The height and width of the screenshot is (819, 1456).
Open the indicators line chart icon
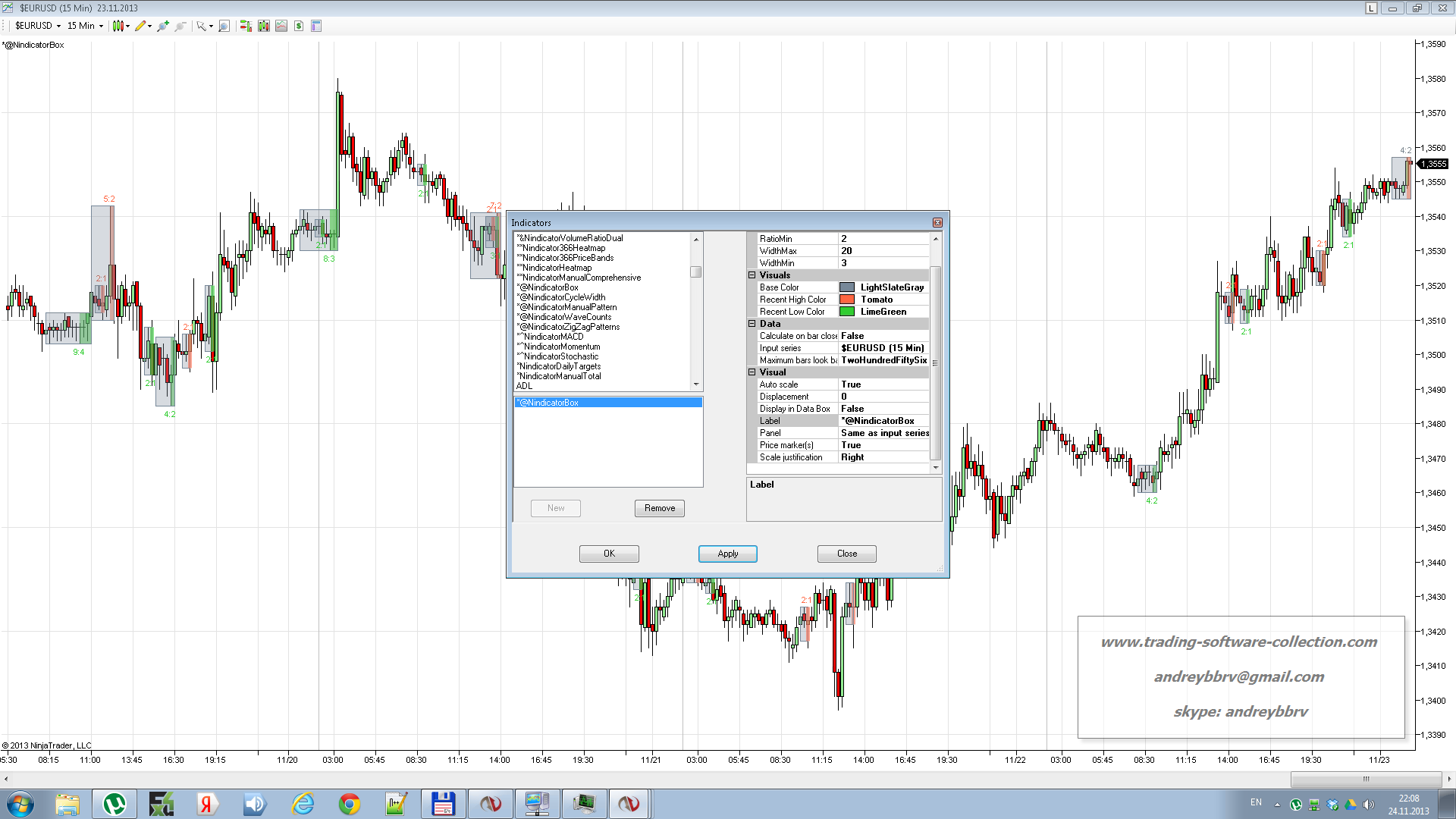281,26
